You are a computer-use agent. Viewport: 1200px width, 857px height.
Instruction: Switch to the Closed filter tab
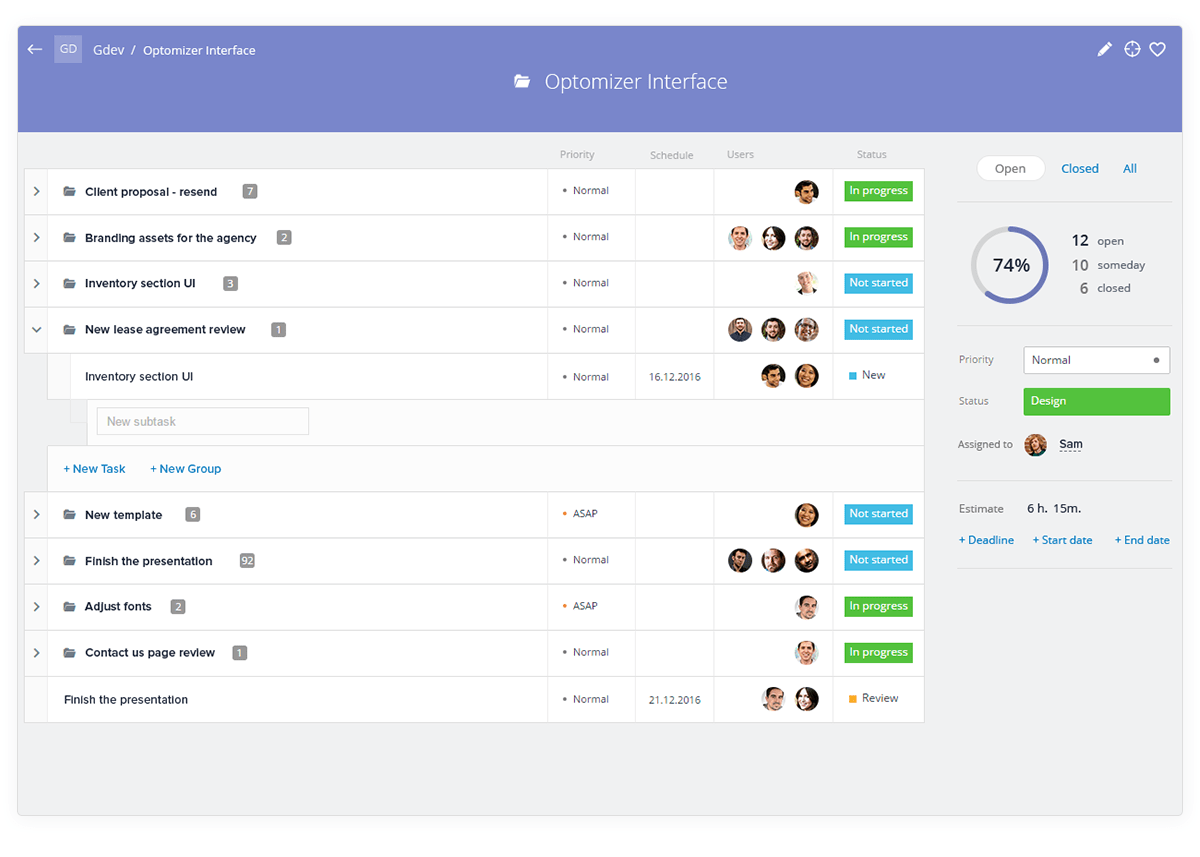pyautogui.click(x=1080, y=169)
